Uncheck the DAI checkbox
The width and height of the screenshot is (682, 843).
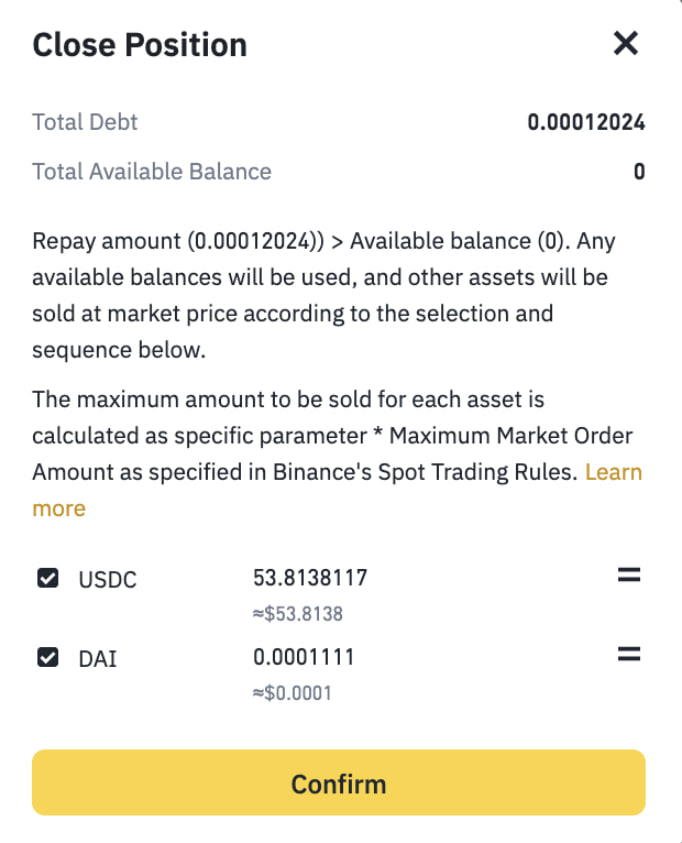click(47, 656)
